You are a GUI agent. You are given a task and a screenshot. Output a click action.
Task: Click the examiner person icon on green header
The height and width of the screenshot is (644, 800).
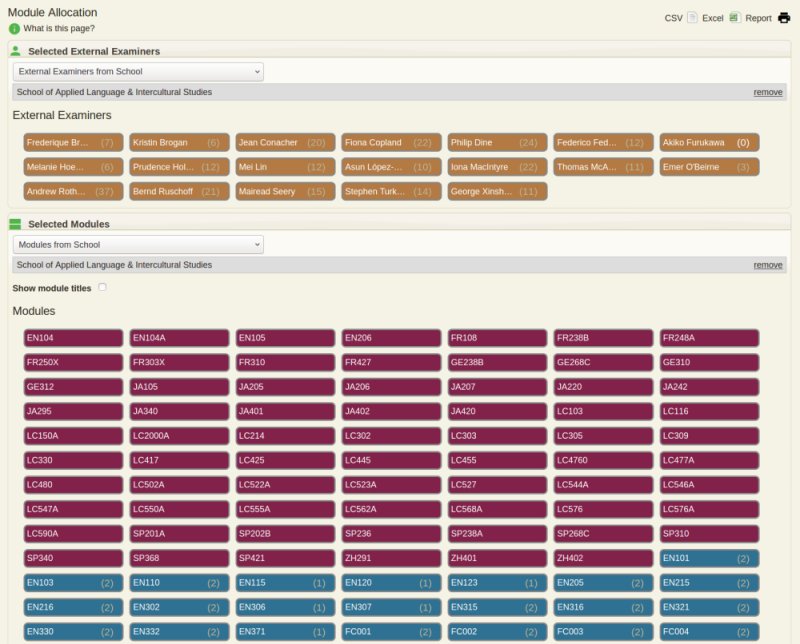tap(16, 50)
